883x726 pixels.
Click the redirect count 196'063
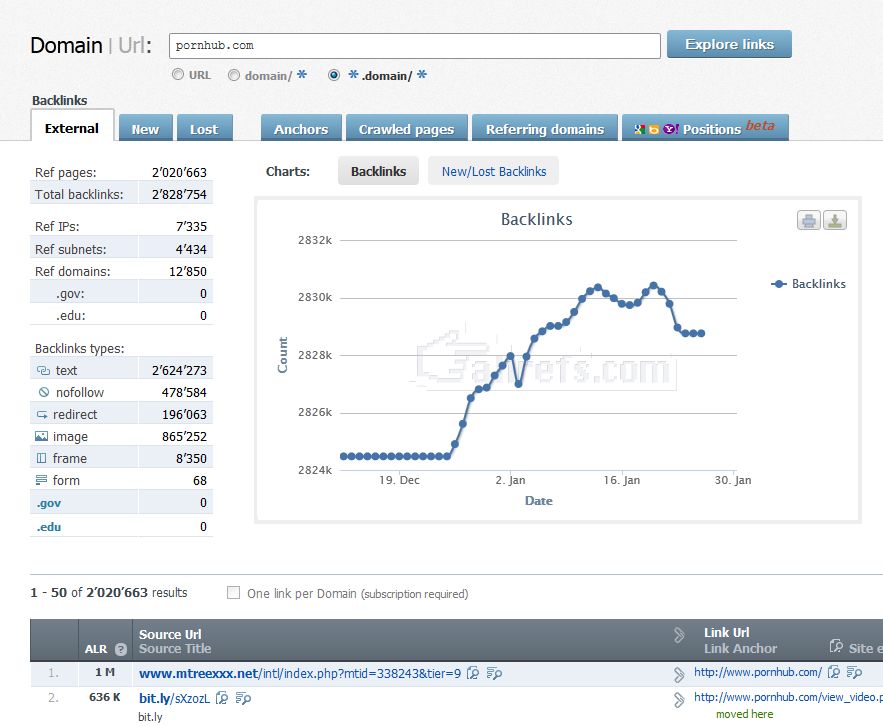tap(184, 415)
